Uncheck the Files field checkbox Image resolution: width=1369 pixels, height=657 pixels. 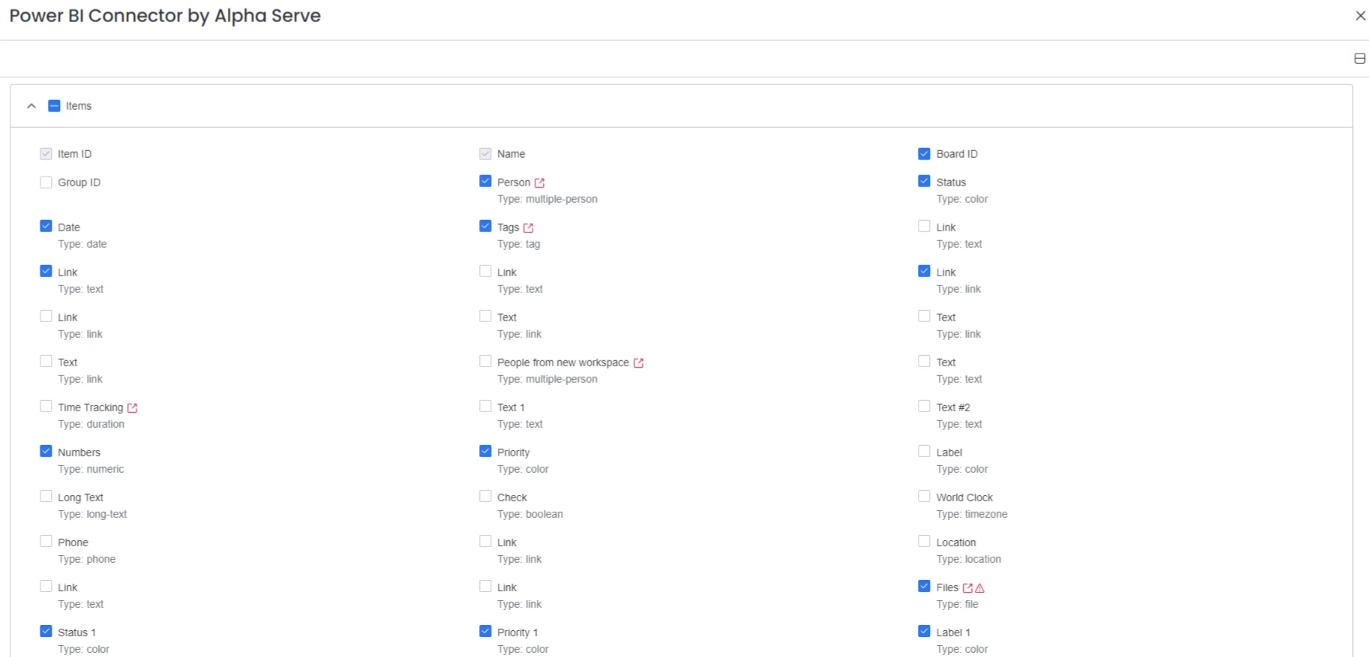(x=924, y=586)
